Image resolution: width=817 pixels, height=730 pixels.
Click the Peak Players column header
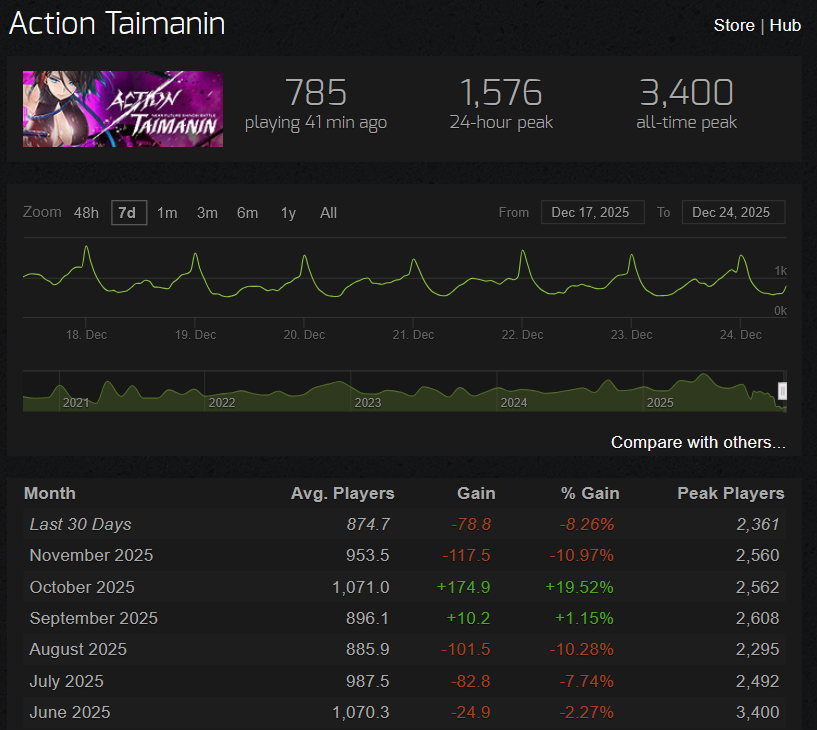[x=730, y=493]
